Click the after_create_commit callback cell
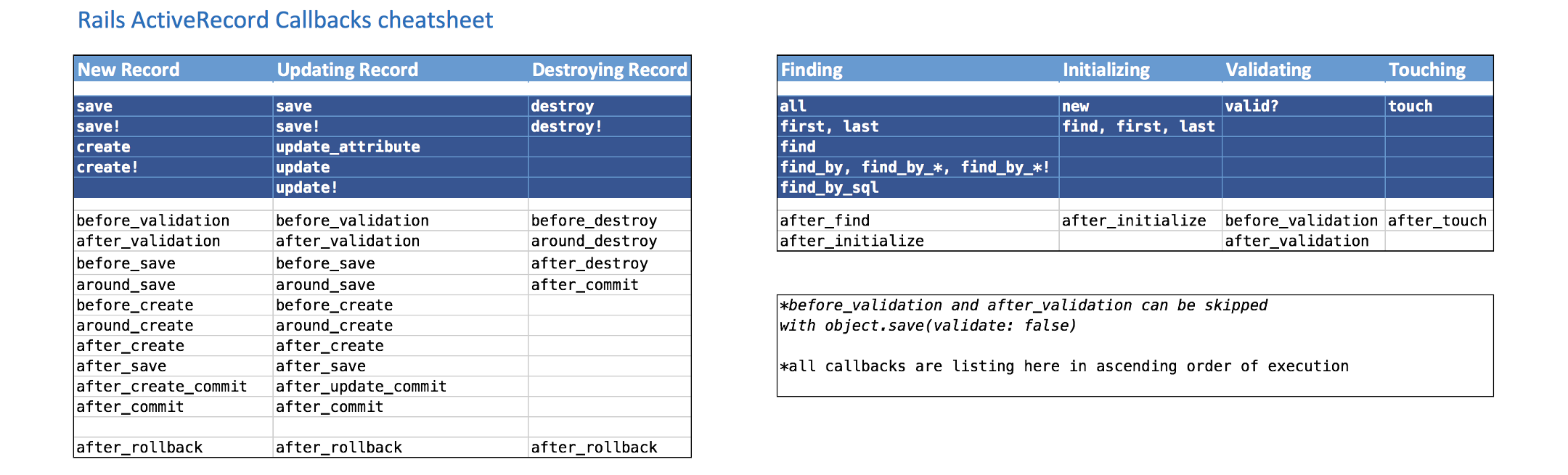Image resolution: width=1568 pixels, height=475 pixels. tap(173, 387)
